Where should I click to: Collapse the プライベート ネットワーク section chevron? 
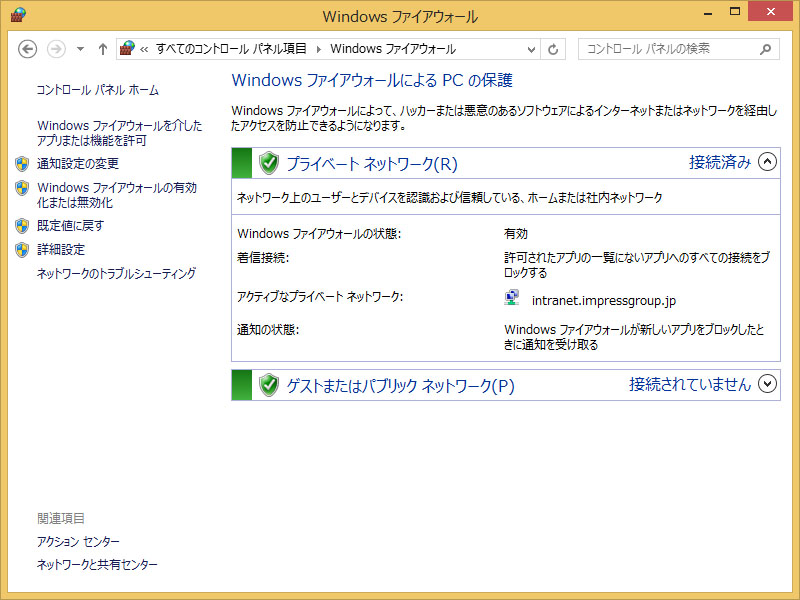pos(767,162)
